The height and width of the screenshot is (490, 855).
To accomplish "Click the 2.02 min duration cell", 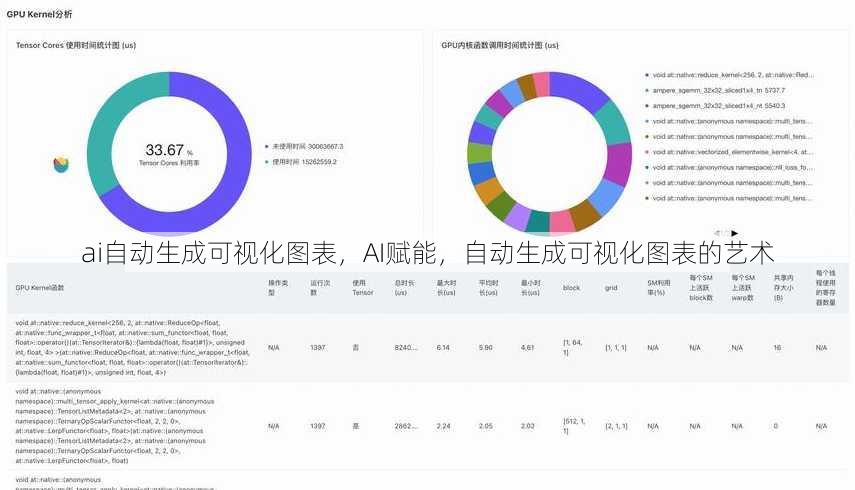I will [x=527, y=426].
